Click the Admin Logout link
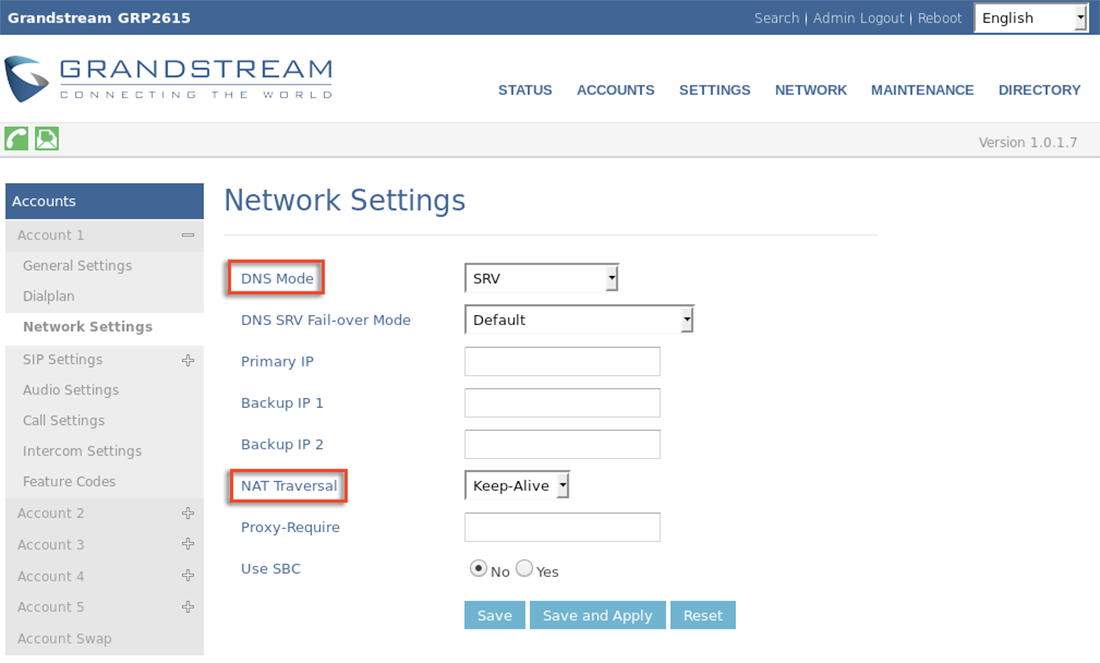The image size is (1100, 663). pyautogui.click(x=859, y=18)
